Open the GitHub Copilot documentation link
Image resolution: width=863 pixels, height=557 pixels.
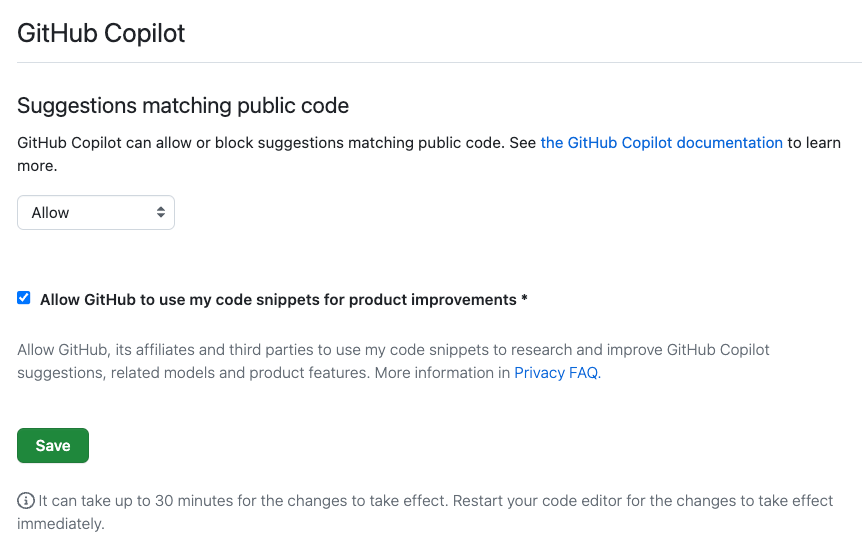[x=662, y=143]
